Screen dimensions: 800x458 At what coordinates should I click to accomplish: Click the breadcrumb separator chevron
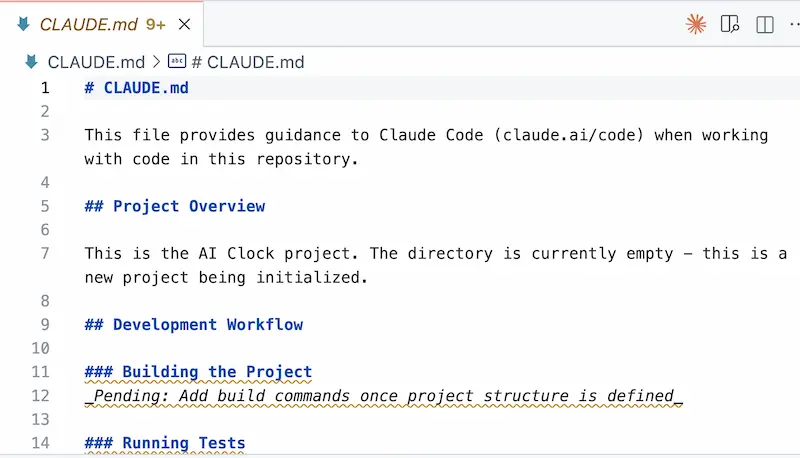(x=156, y=62)
